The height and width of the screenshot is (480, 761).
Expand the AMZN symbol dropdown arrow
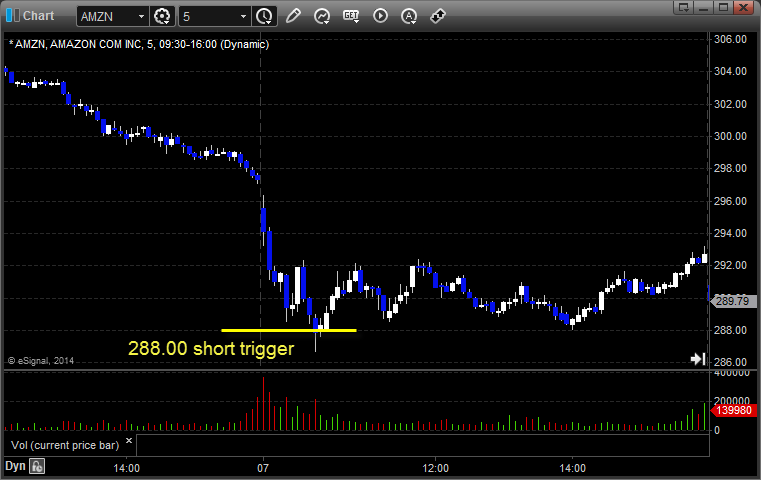[x=141, y=17]
